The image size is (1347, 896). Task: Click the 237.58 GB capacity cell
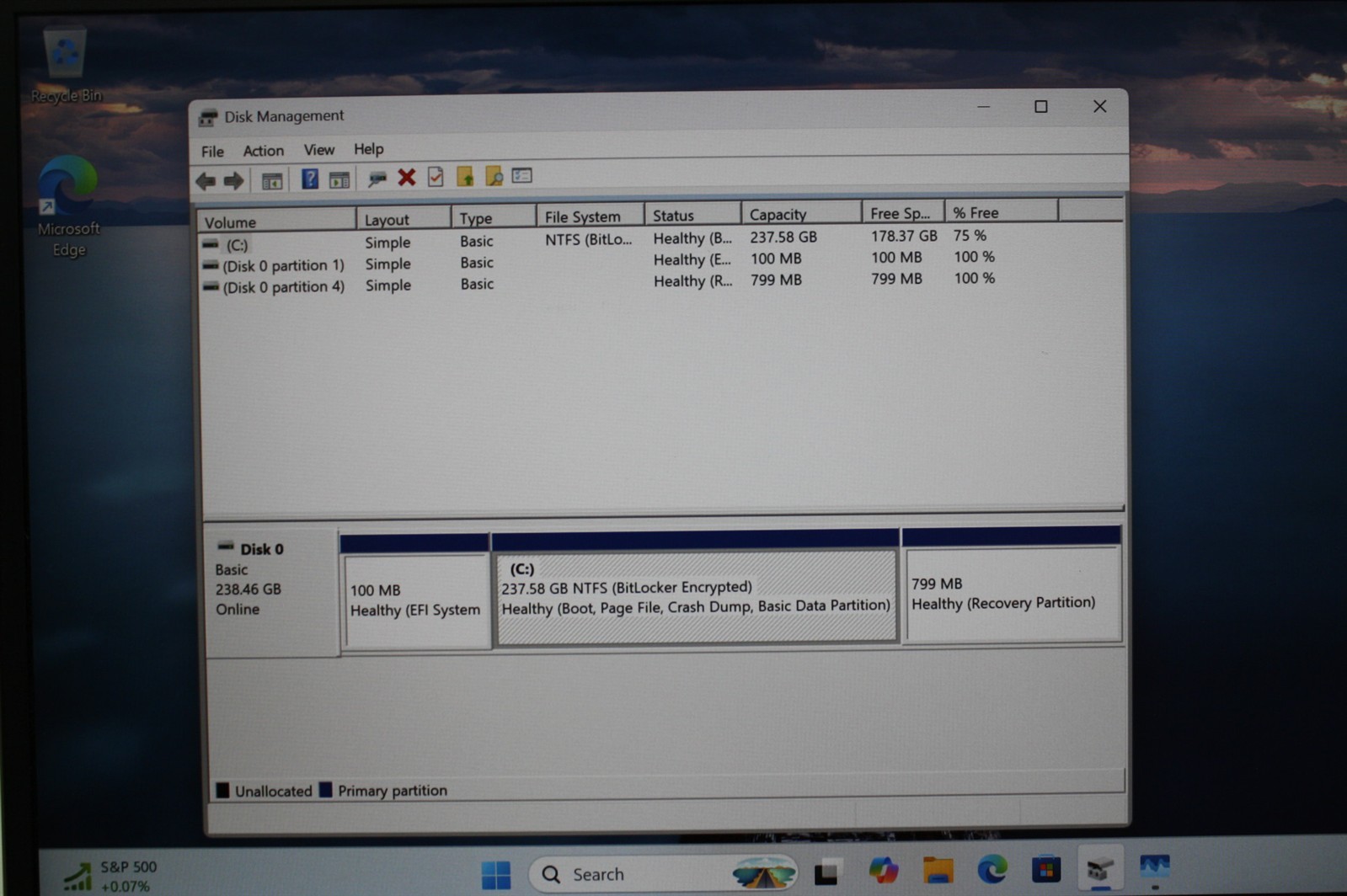click(783, 237)
